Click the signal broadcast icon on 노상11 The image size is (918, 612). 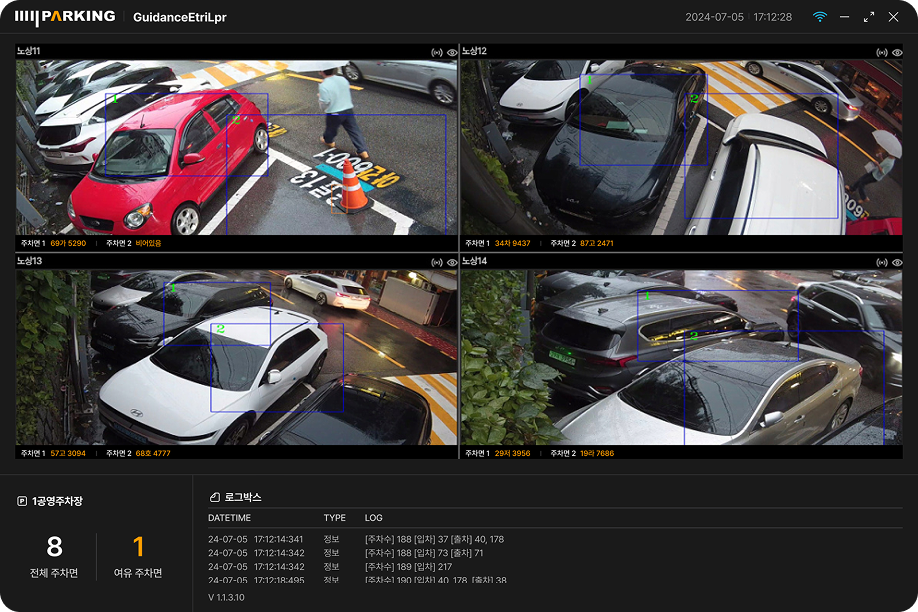pyautogui.click(x=437, y=52)
